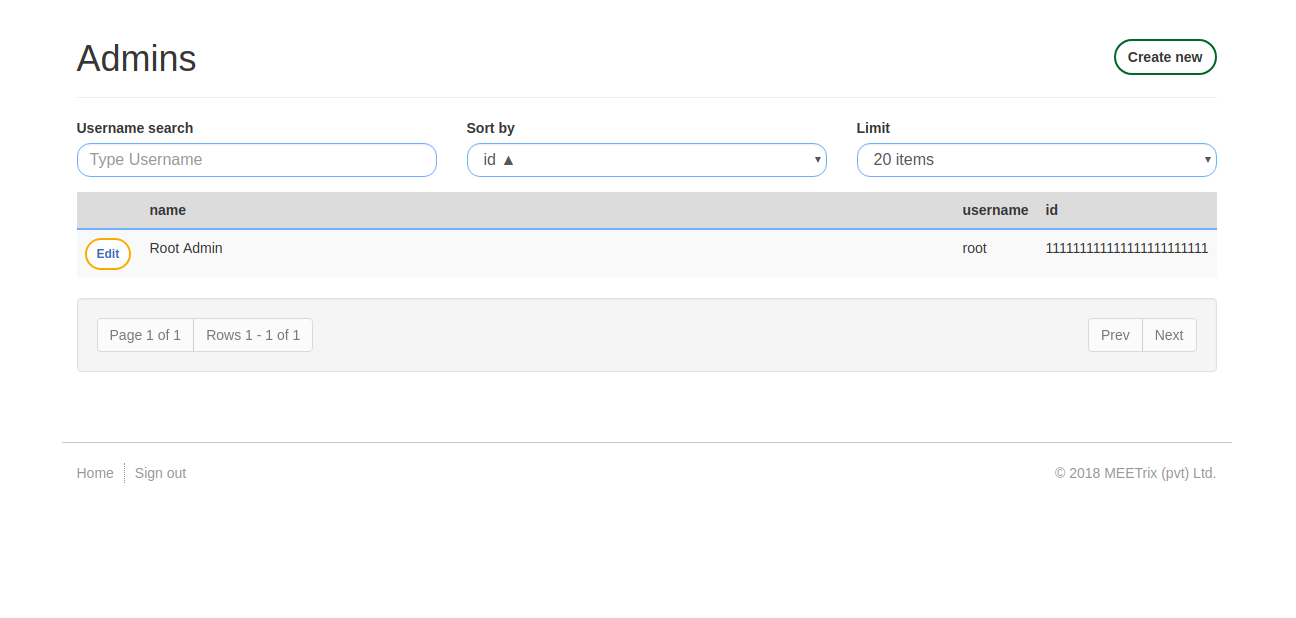
Task: Sort the table by the username column
Action: click(x=995, y=210)
